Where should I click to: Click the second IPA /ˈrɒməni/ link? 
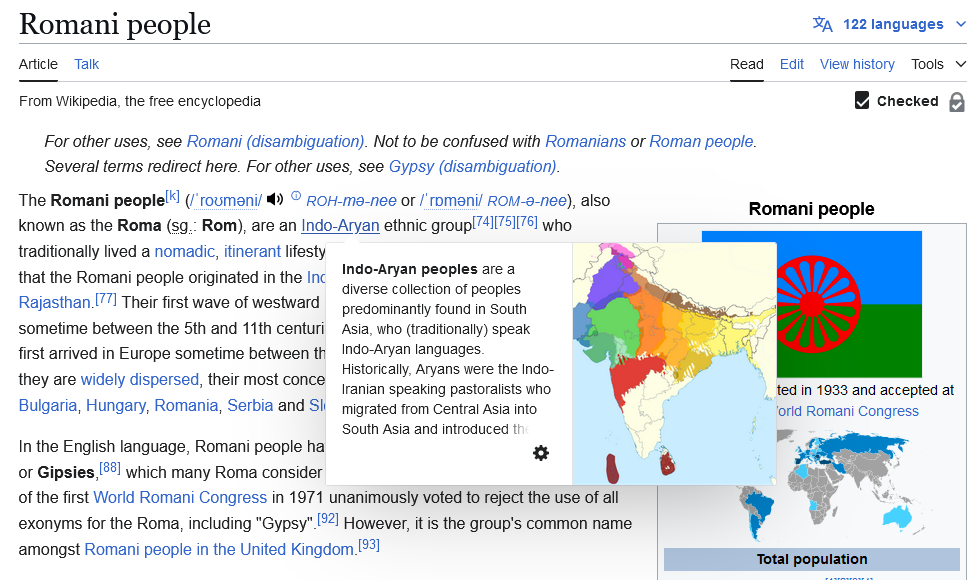tap(451, 201)
